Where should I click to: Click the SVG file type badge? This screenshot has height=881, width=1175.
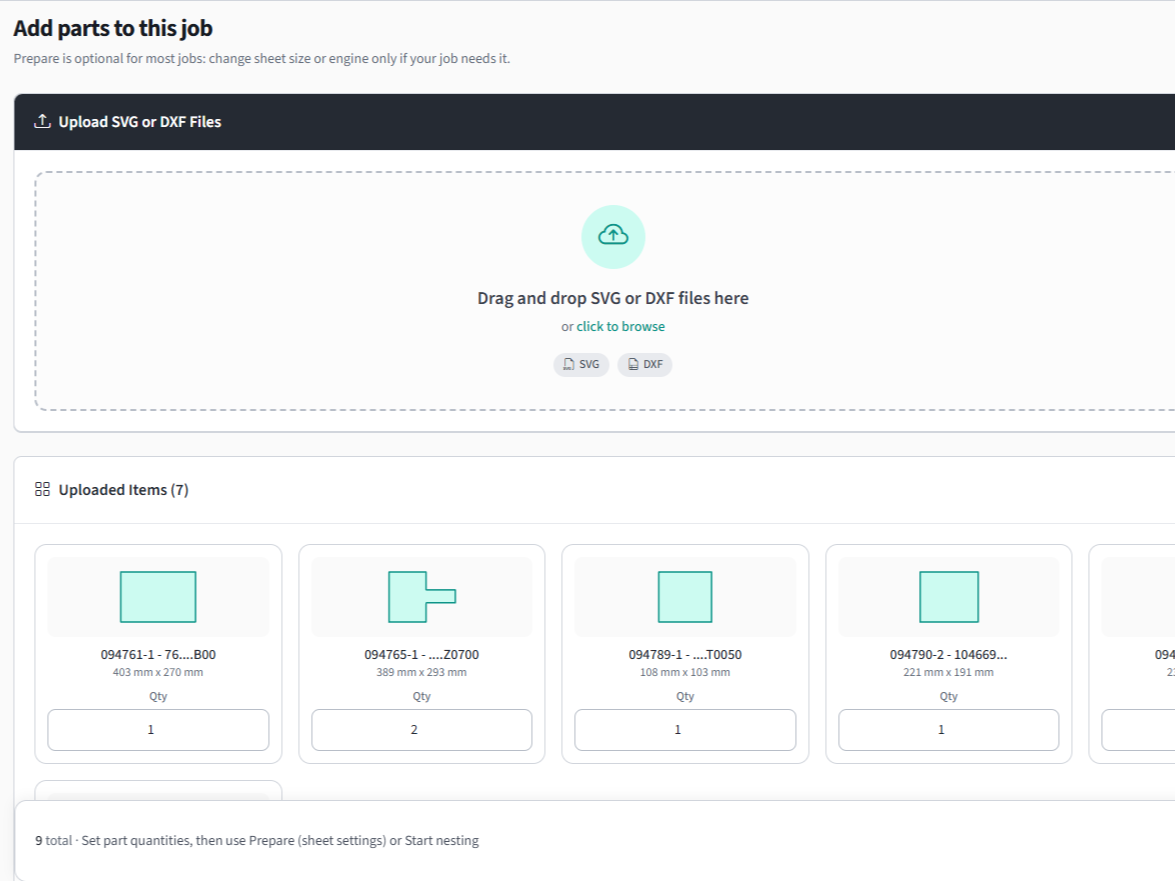click(581, 365)
